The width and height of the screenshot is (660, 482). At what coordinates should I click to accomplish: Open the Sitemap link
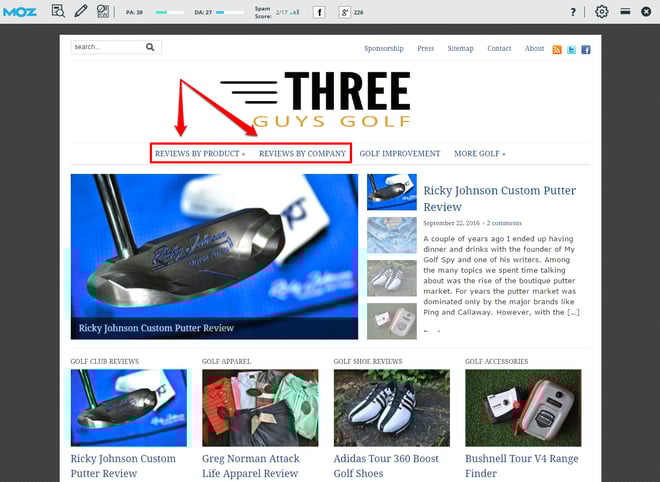(x=460, y=48)
